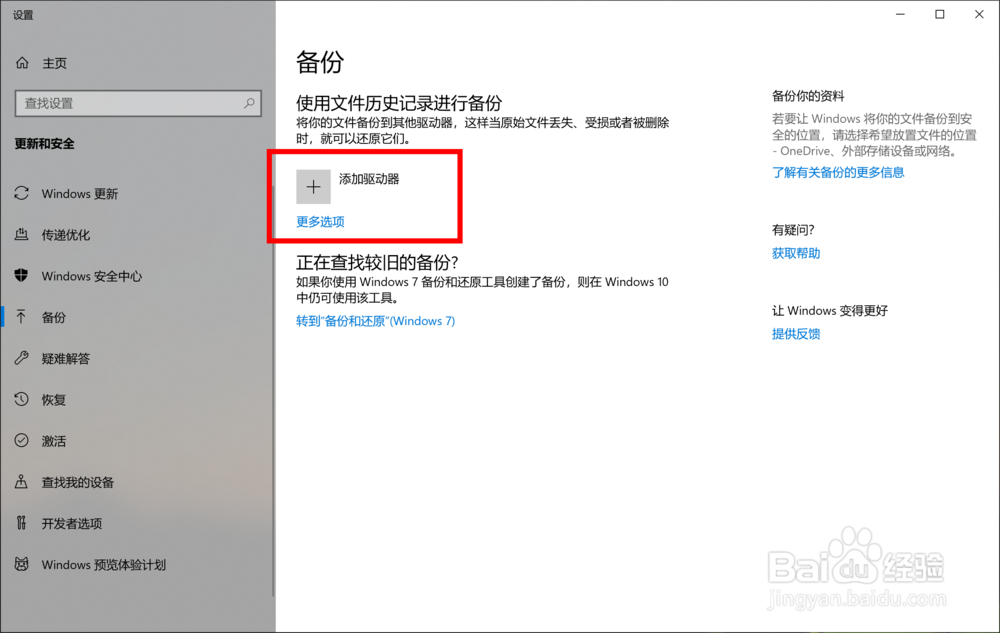This screenshot has height=633, width=1000.
Task: Click the Windows 安全中心 shield icon
Action: 22,275
